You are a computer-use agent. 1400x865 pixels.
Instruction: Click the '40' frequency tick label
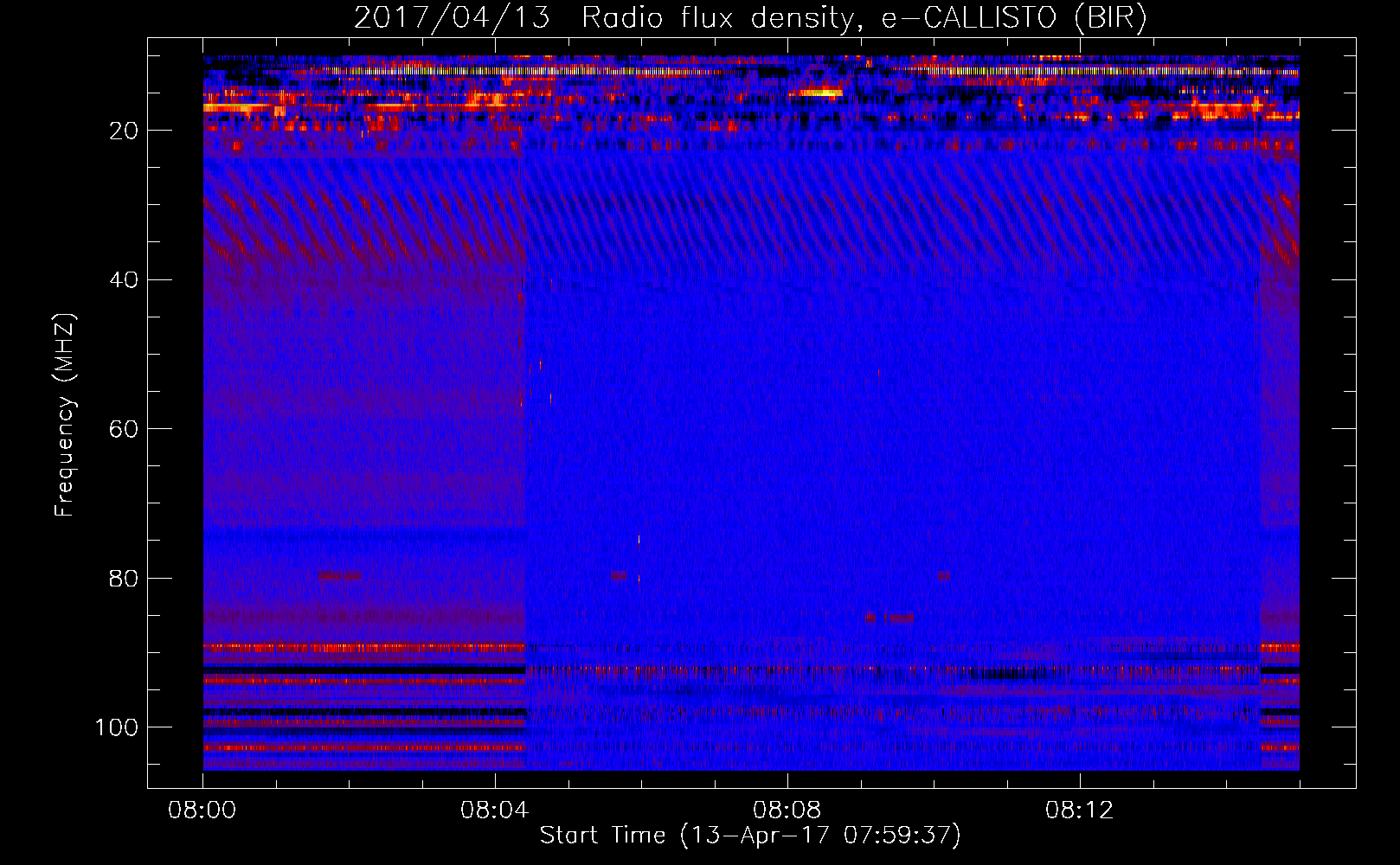pos(125,280)
